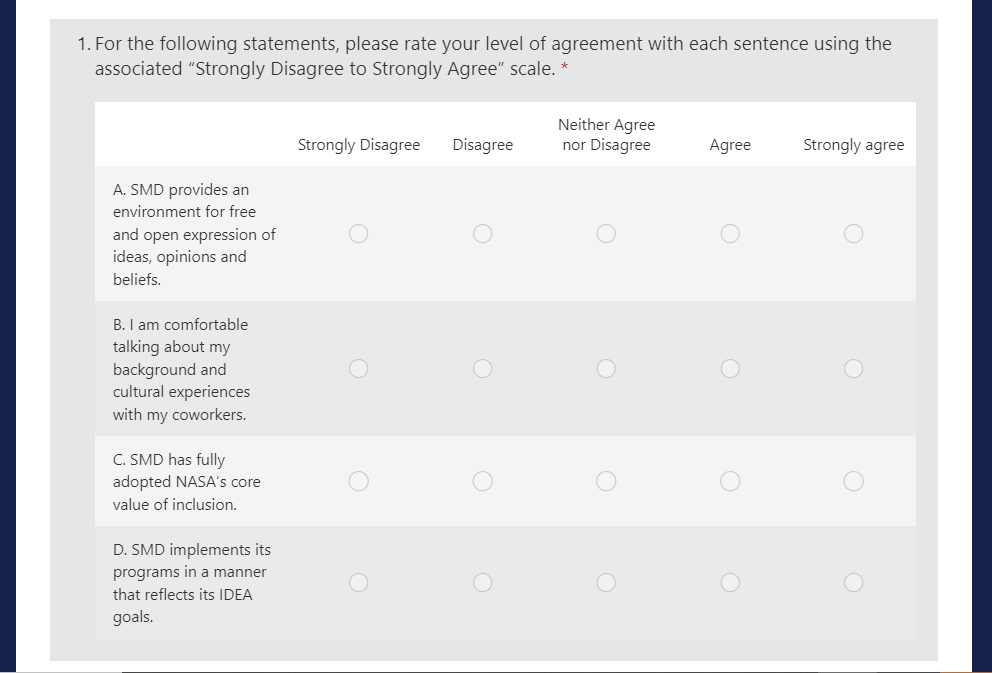Image resolution: width=992 pixels, height=673 pixels.
Task: Pick Agree for NASA inclusion statement C
Action: [730, 482]
